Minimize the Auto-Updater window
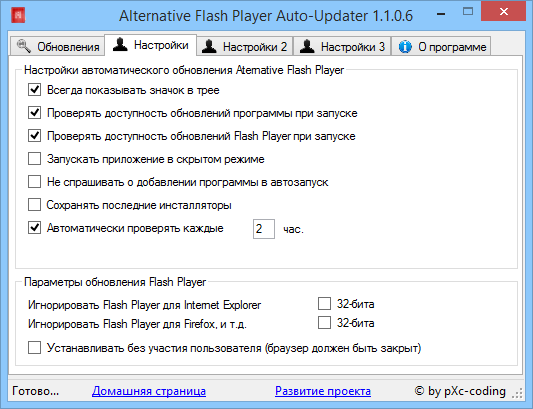Image resolution: width=533 pixels, height=409 pixels. point(441,14)
